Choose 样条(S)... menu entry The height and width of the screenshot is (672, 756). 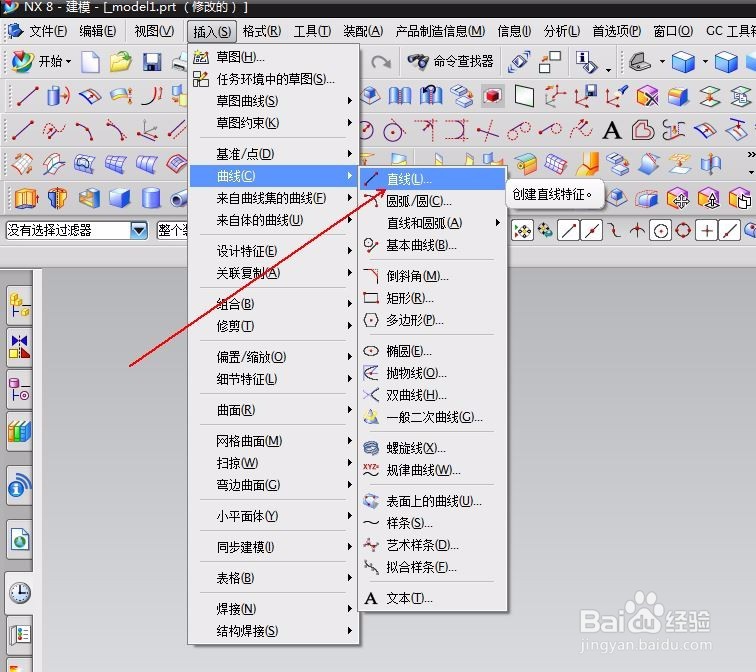pos(432,523)
